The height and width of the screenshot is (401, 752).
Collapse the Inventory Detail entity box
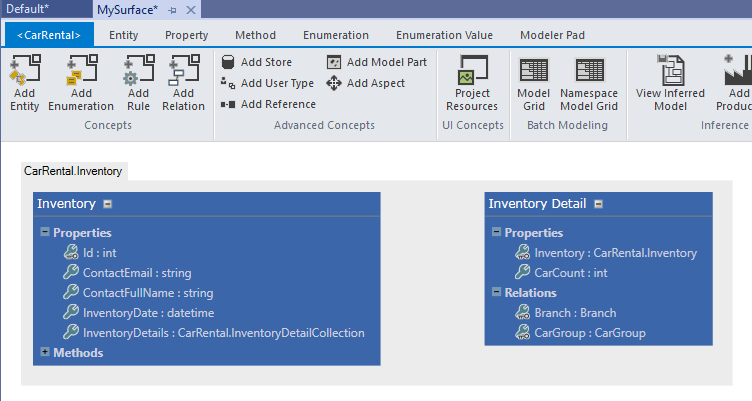(x=598, y=204)
